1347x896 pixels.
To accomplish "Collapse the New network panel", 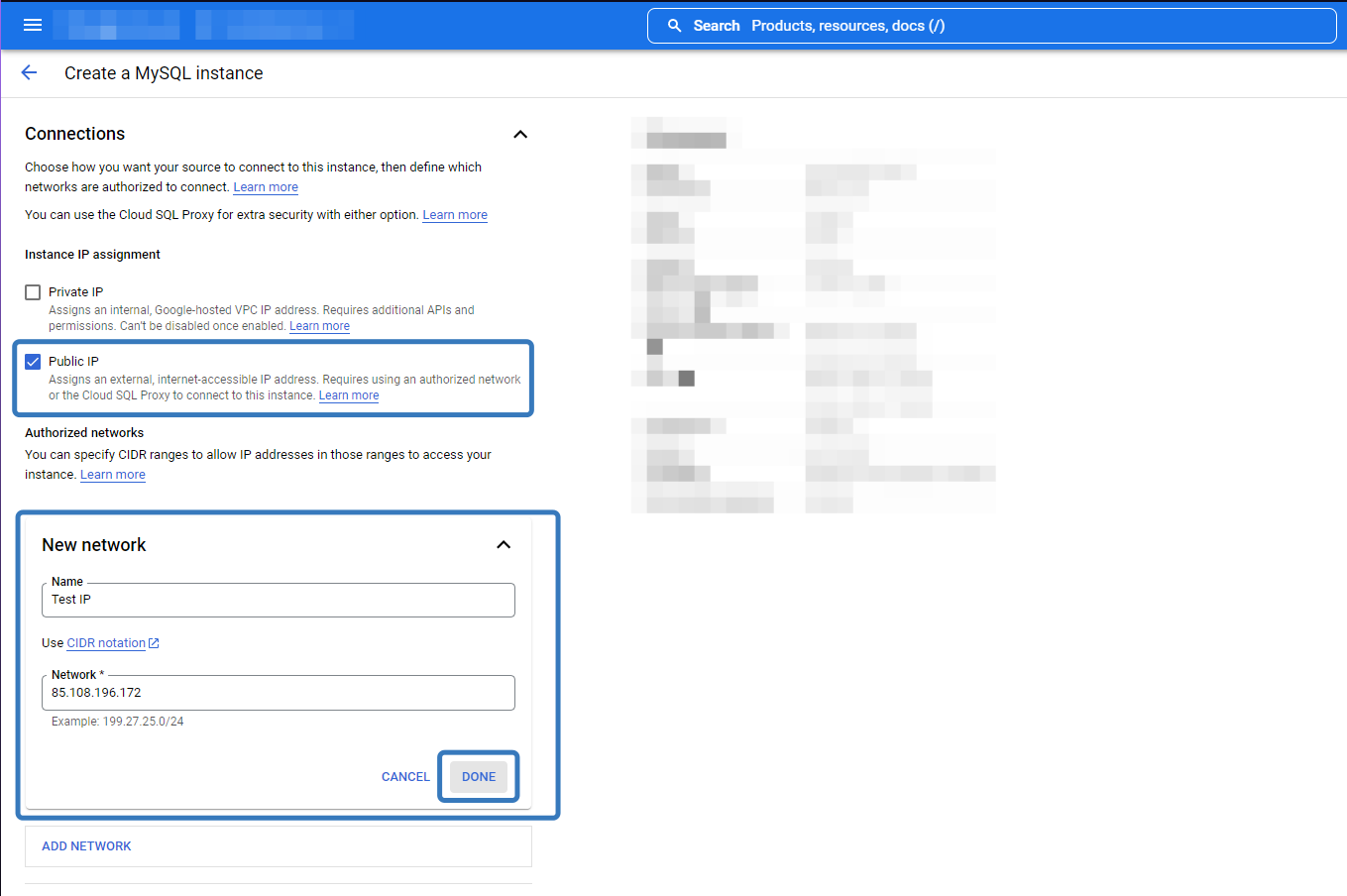I will 504,545.
